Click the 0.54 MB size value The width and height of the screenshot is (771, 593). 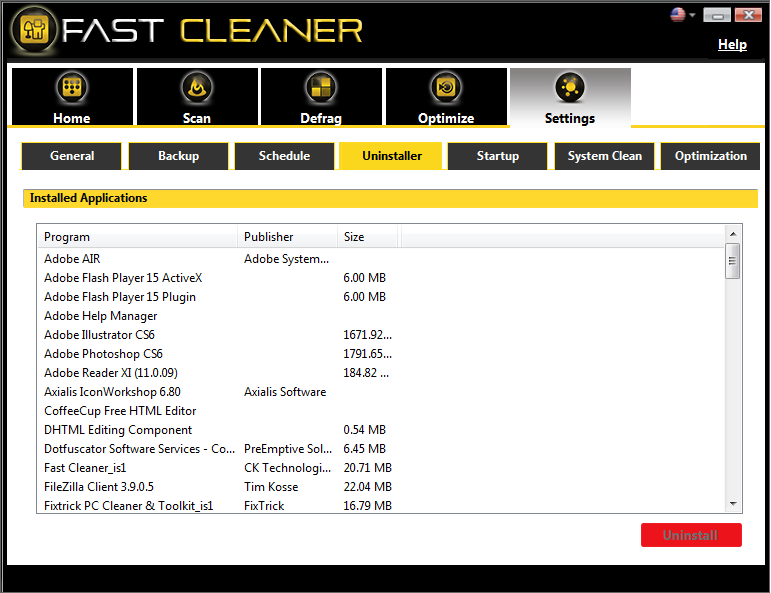[364, 430]
